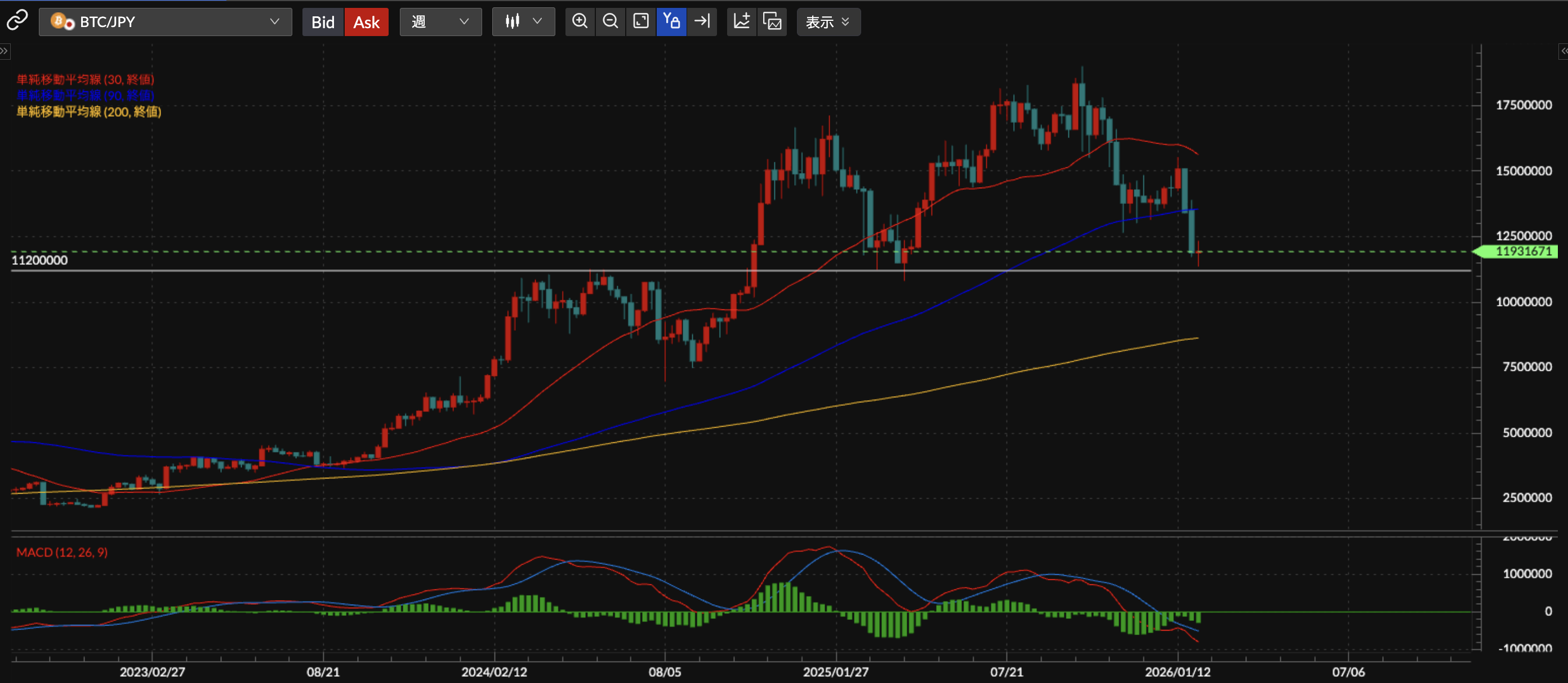Open the add indicator chart icon

pos(741,22)
